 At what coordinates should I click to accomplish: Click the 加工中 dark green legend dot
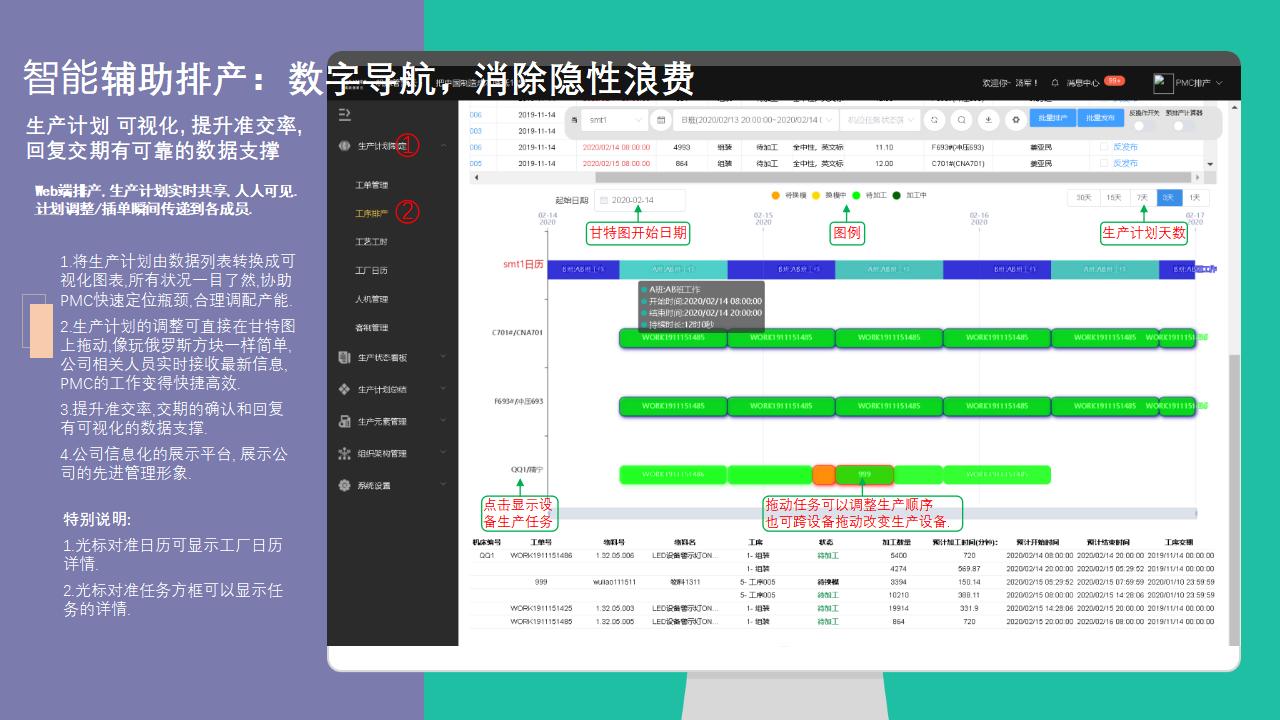click(897, 196)
